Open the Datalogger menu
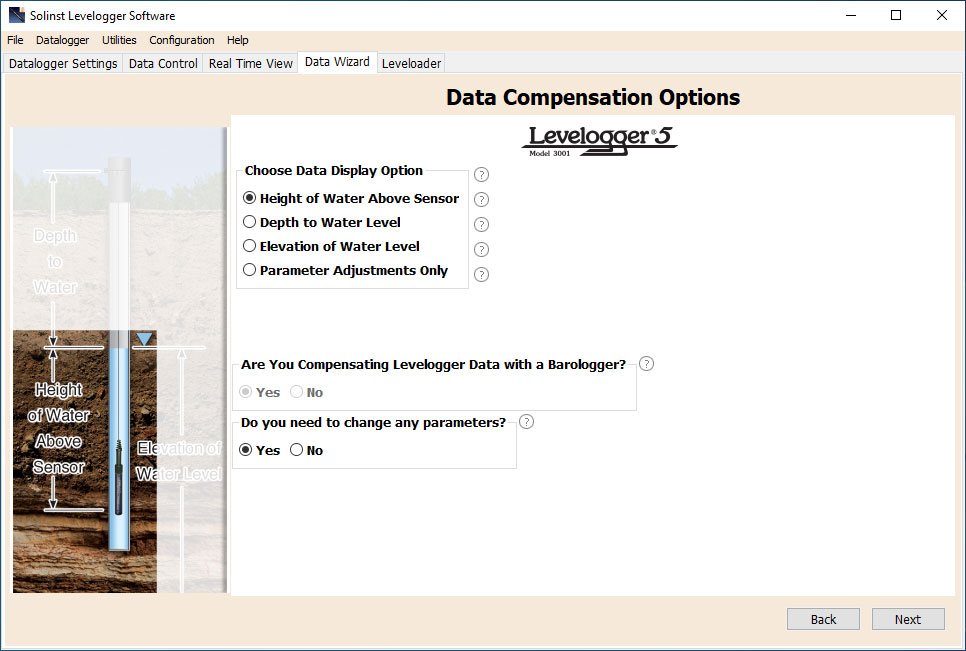 click(62, 40)
